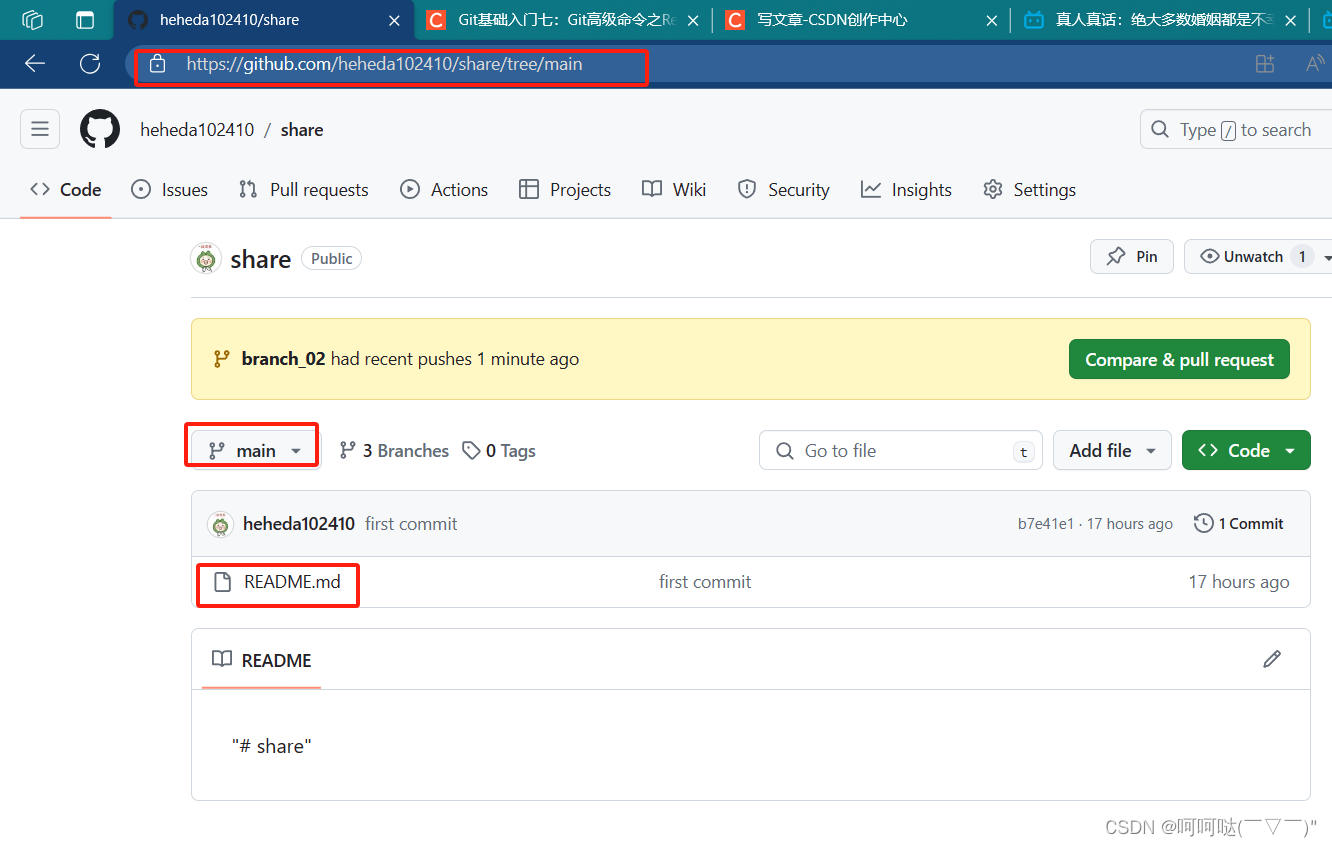The height and width of the screenshot is (847, 1332).
Task: Edit README with the pencil icon
Action: coord(1272,659)
